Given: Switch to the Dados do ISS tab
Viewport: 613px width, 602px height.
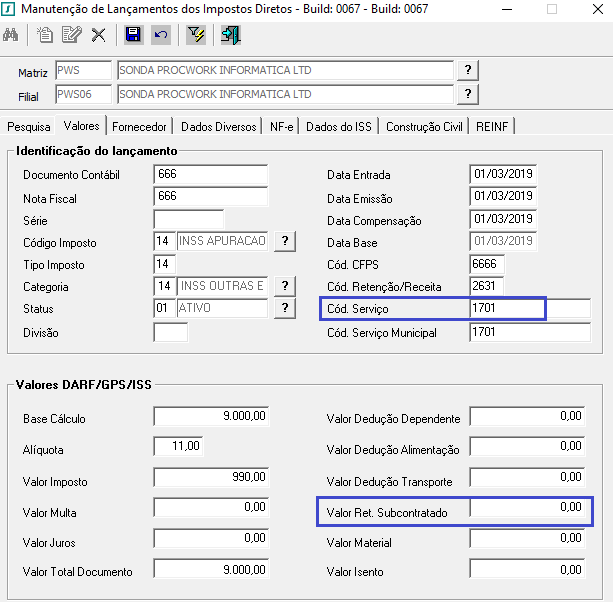Looking at the screenshot, I should click(x=339, y=127).
